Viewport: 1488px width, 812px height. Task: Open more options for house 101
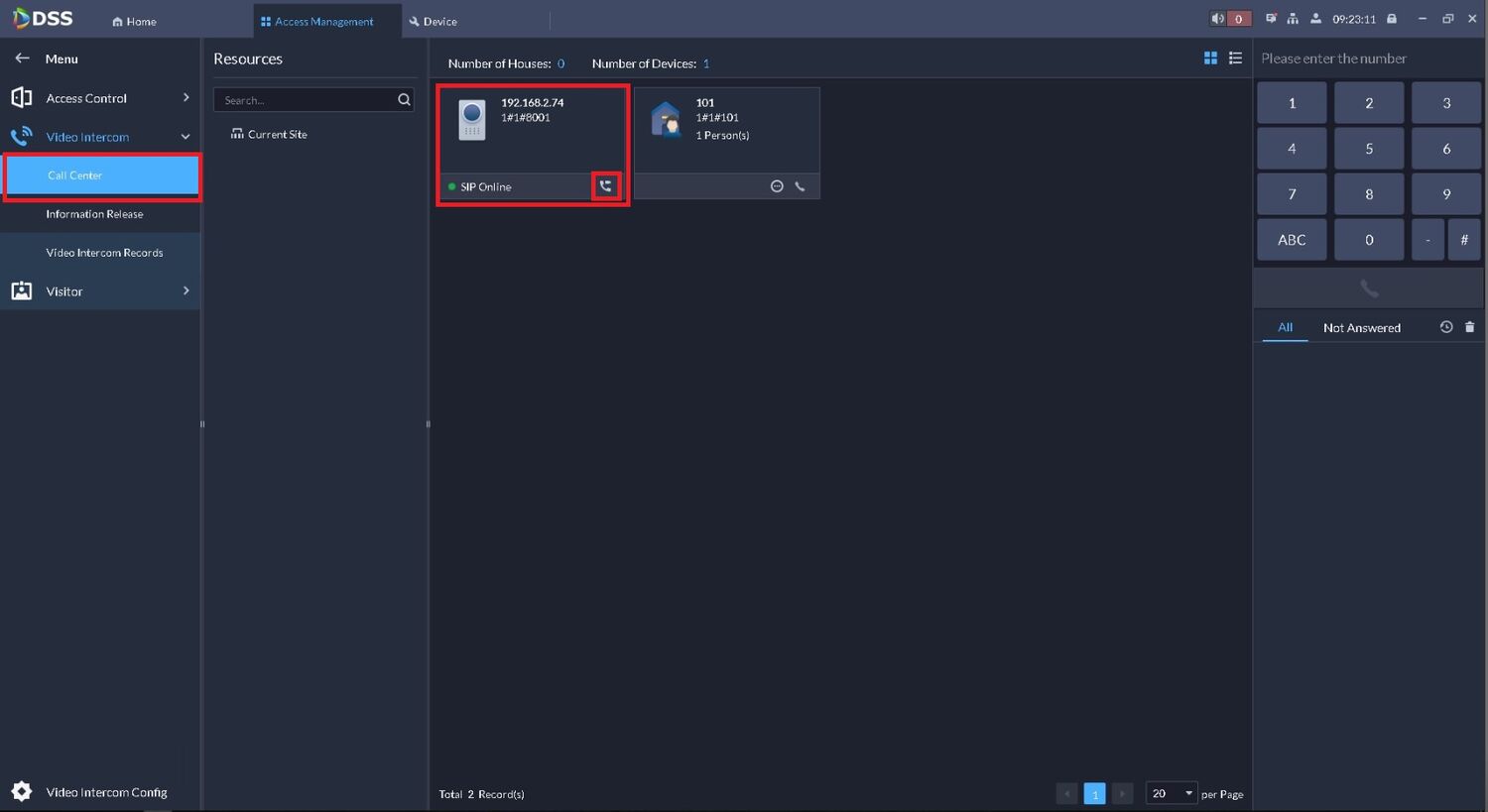pyautogui.click(x=777, y=186)
